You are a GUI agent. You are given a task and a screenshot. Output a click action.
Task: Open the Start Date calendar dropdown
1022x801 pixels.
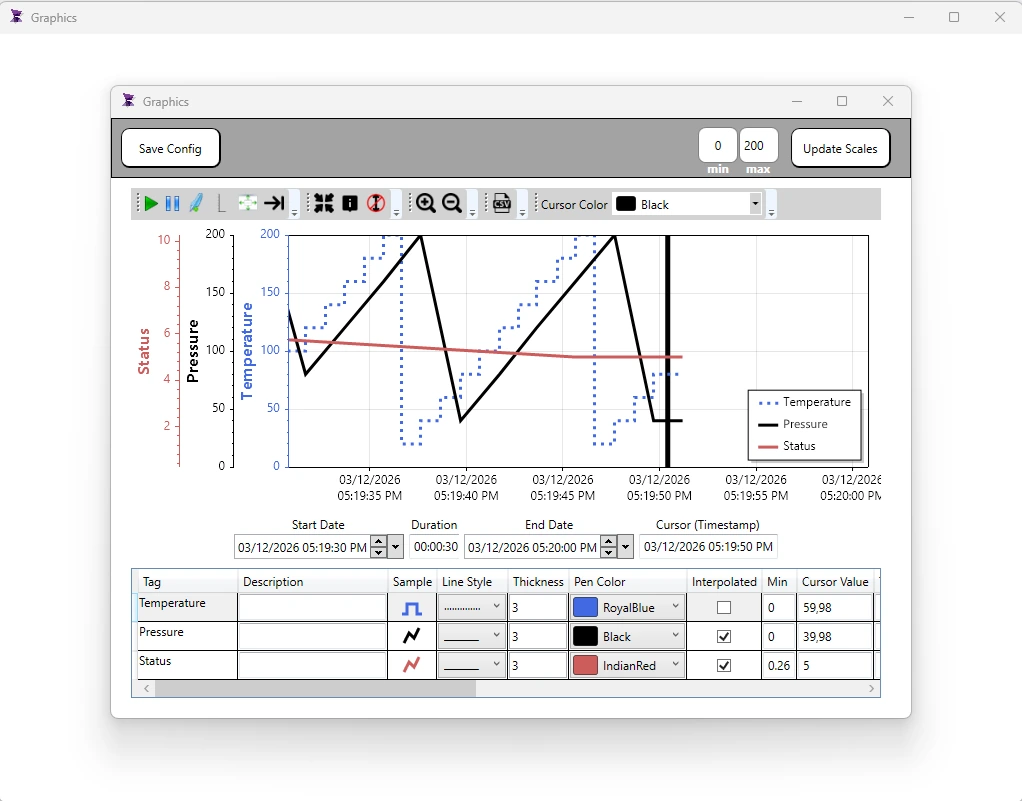(x=395, y=547)
